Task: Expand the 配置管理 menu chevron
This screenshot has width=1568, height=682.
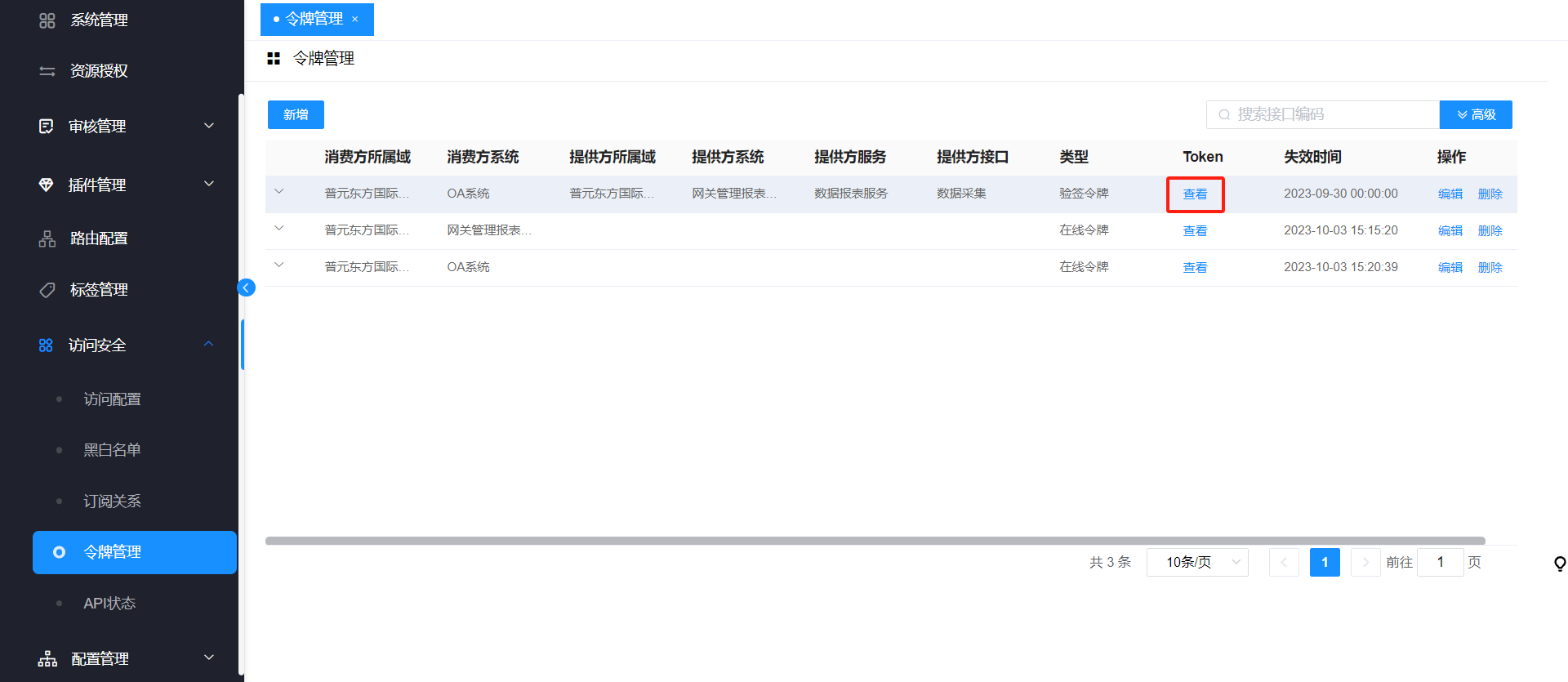Action: [x=209, y=657]
